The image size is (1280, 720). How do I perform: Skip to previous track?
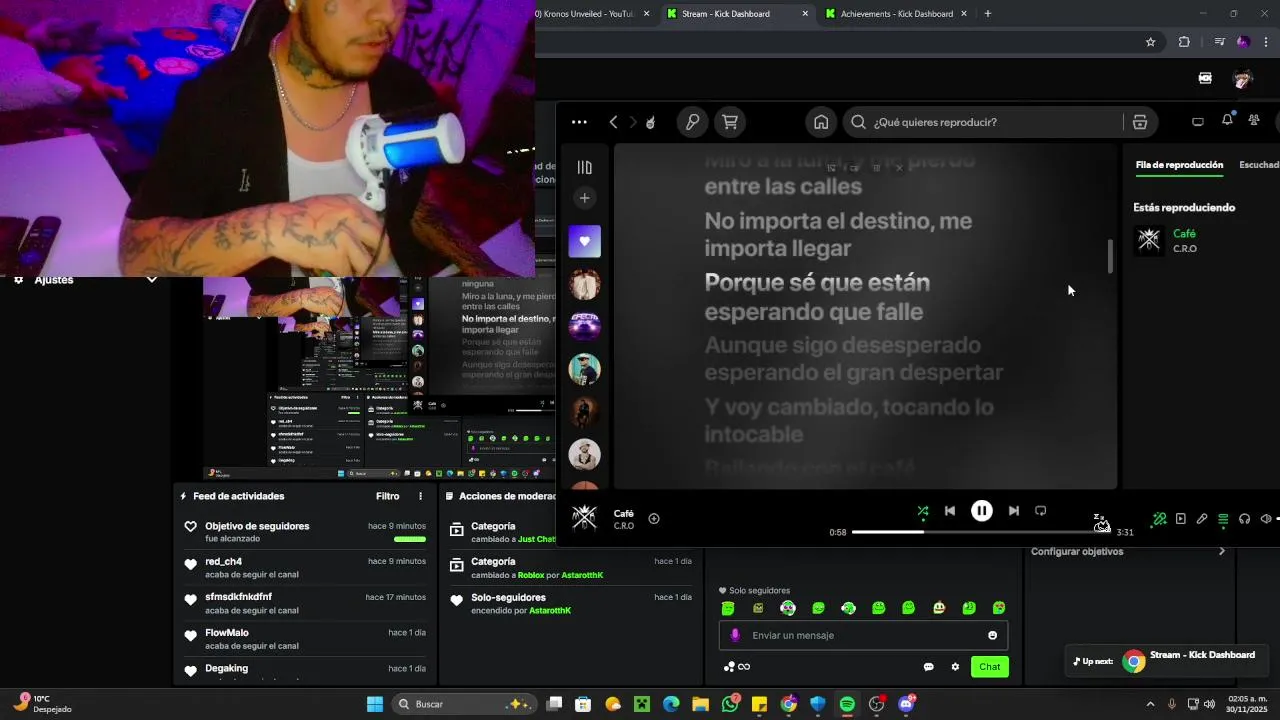(950, 511)
